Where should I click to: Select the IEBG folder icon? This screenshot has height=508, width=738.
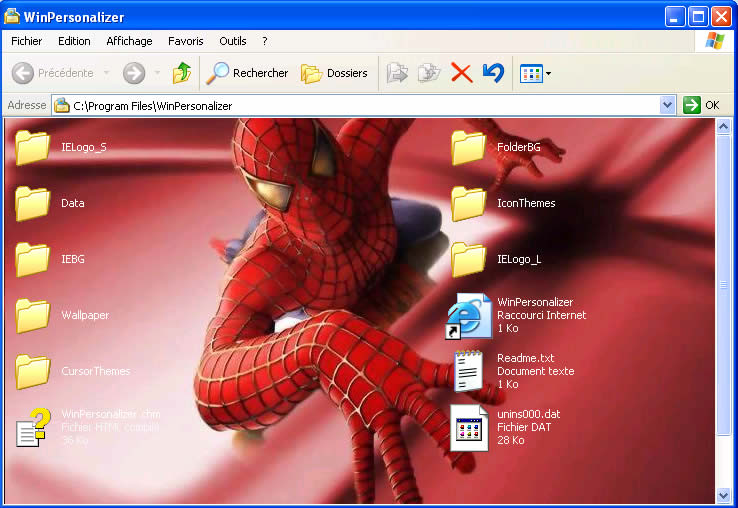32,259
